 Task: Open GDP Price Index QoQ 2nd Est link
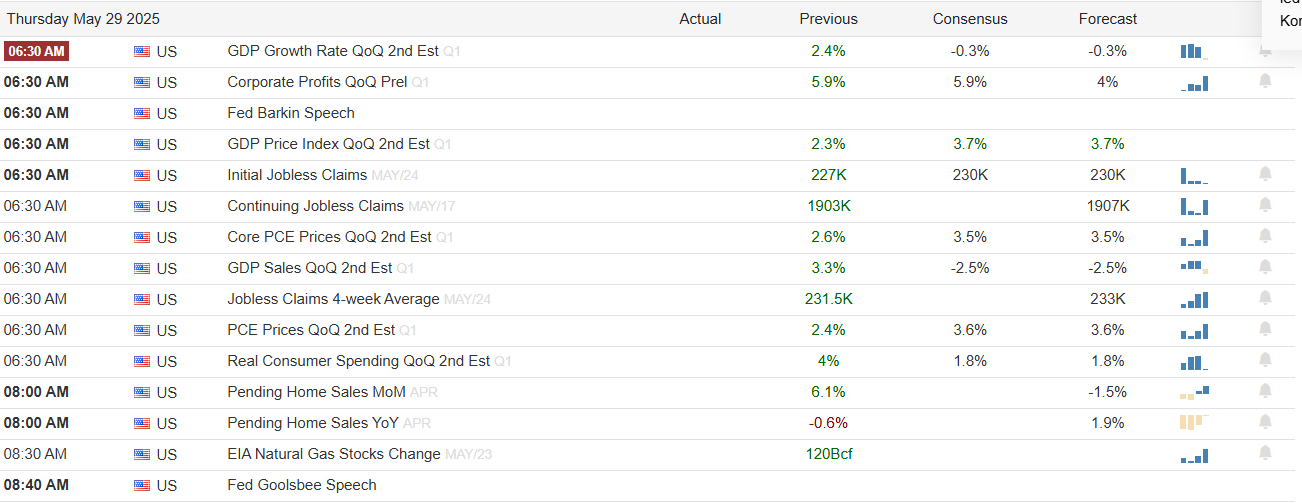329,144
